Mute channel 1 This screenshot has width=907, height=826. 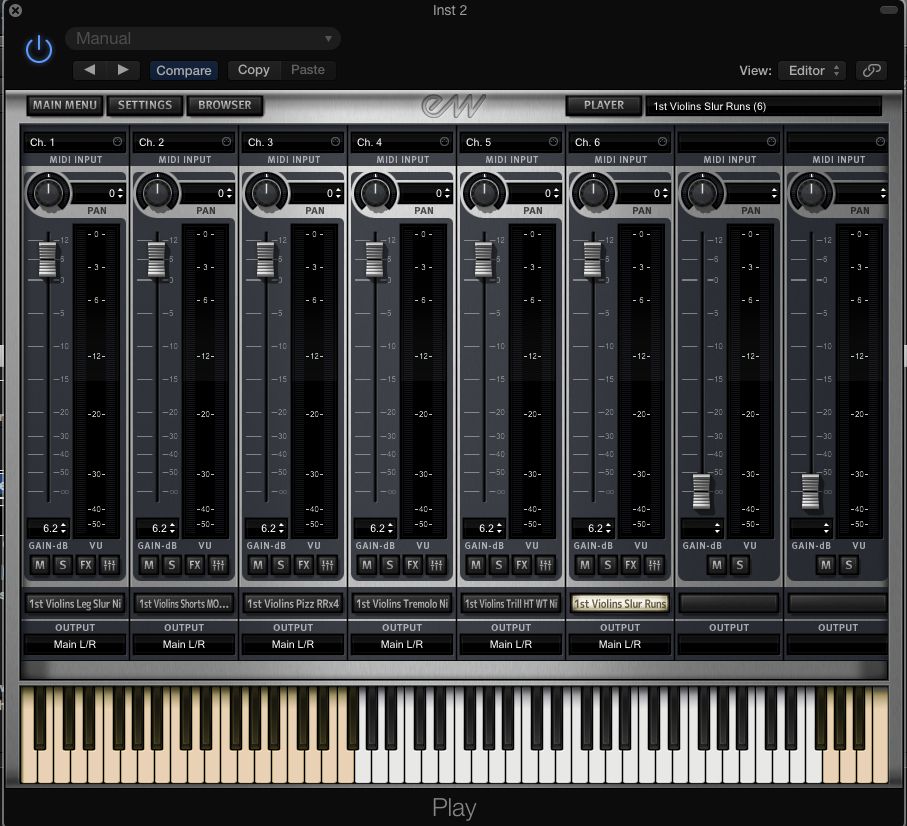pyautogui.click(x=39, y=565)
